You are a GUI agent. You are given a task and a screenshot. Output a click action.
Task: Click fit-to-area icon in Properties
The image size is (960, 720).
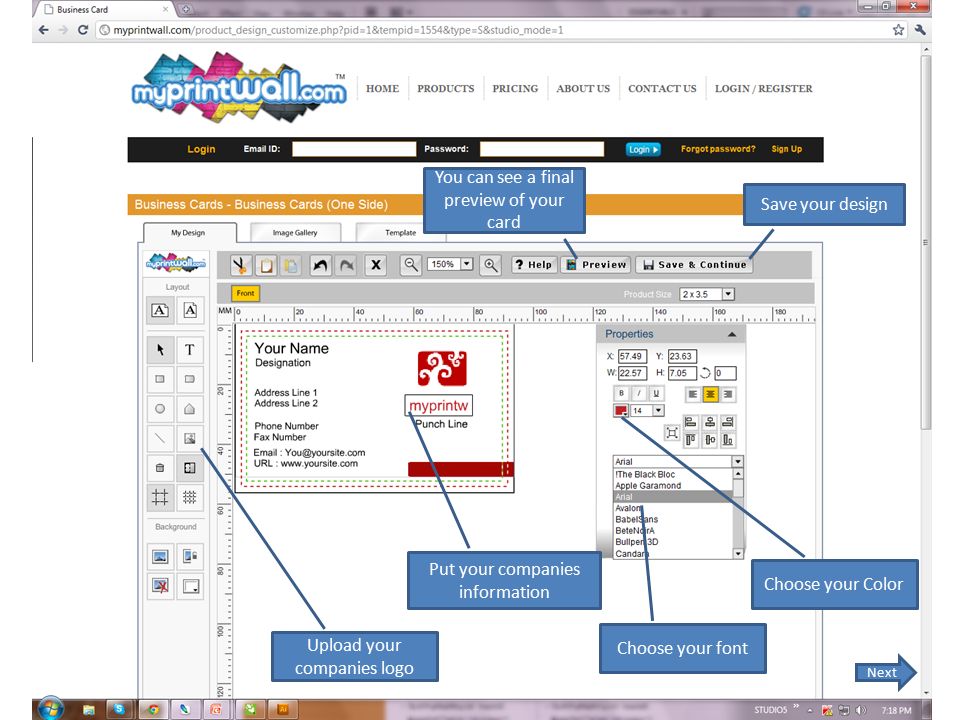point(672,433)
